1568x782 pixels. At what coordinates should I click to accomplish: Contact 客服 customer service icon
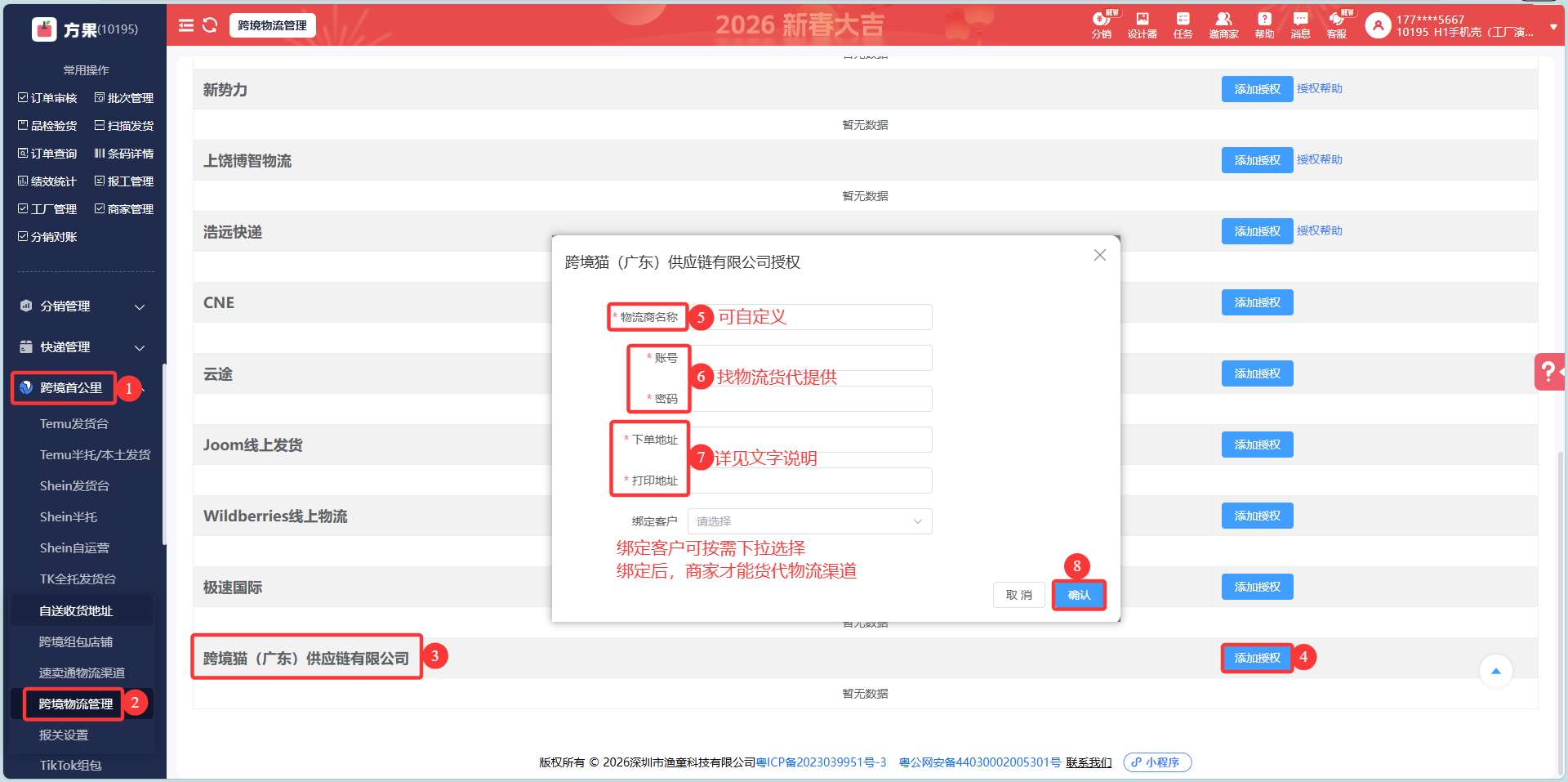(1337, 25)
